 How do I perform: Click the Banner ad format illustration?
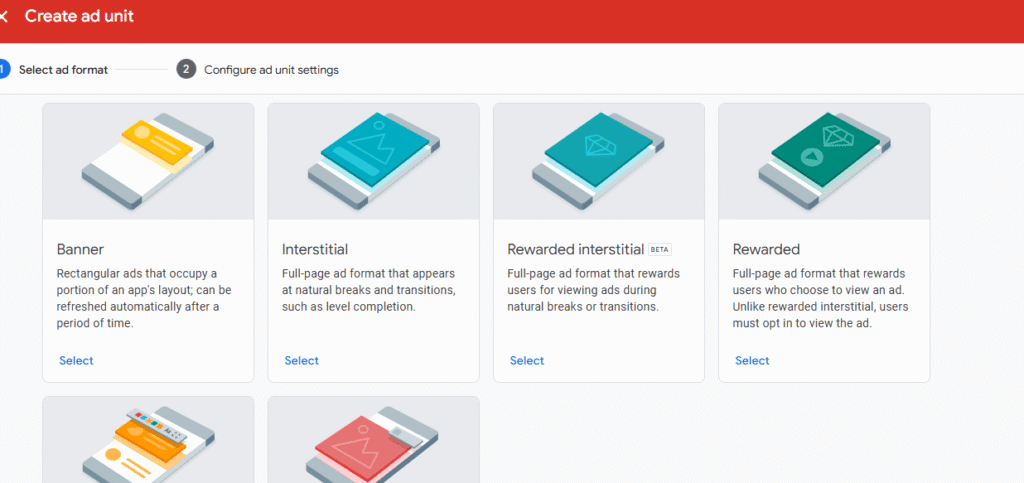coord(148,161)
